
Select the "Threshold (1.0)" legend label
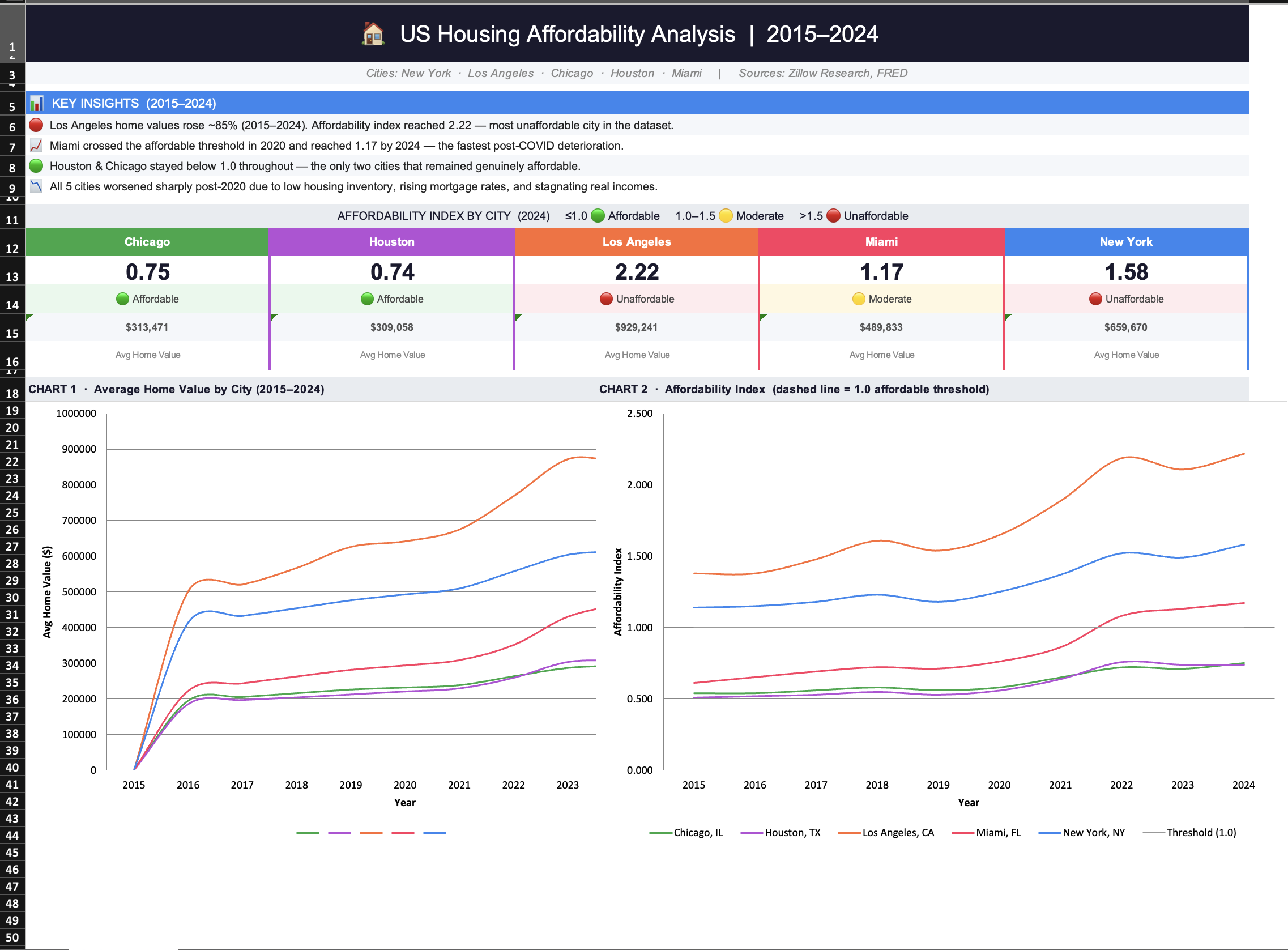[x=1201, y=832]
